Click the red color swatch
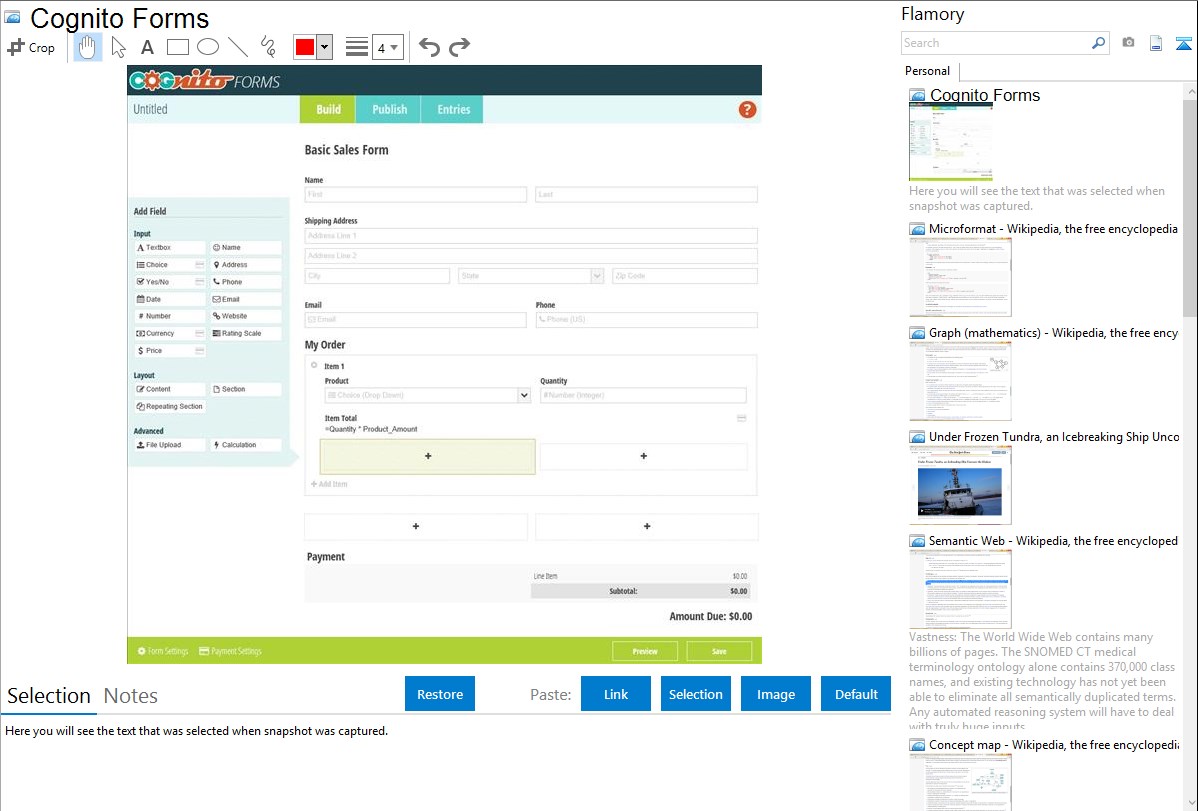Screen dimensions: 1198x811 pyautogui.click(x=305, y=47)
